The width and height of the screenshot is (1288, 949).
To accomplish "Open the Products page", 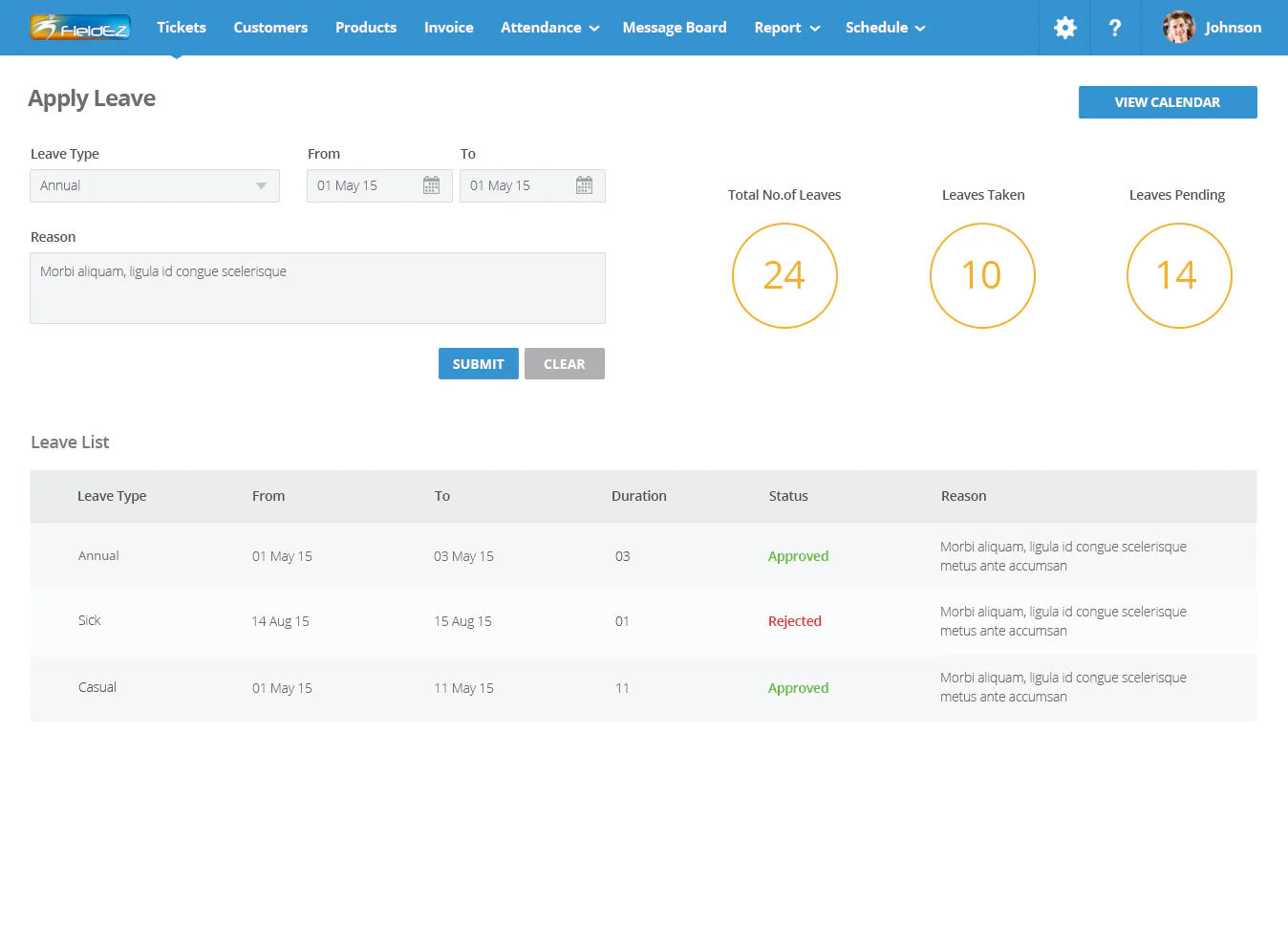I will tap(366, 28).
